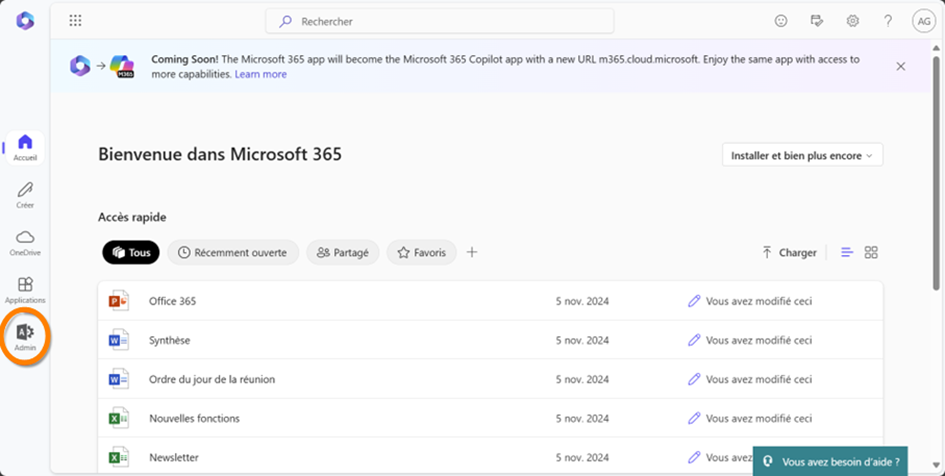Select the Récemment ouverte filter tab
This screenshot has width=945, height=476.
(x=233, y=253)
